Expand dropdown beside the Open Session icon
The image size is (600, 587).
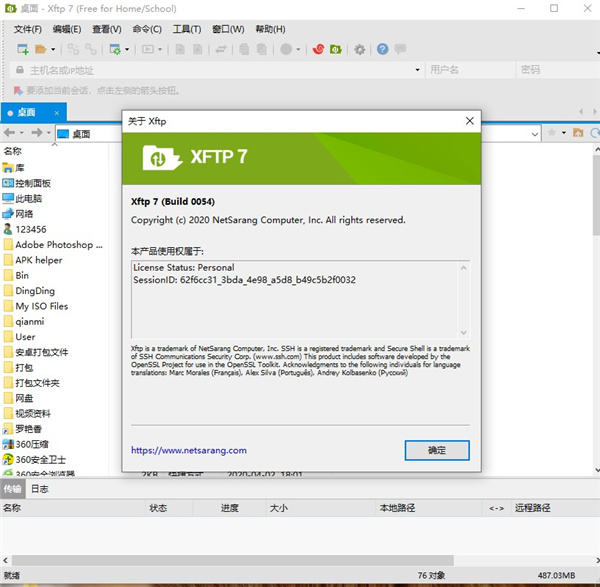point(53,49)
